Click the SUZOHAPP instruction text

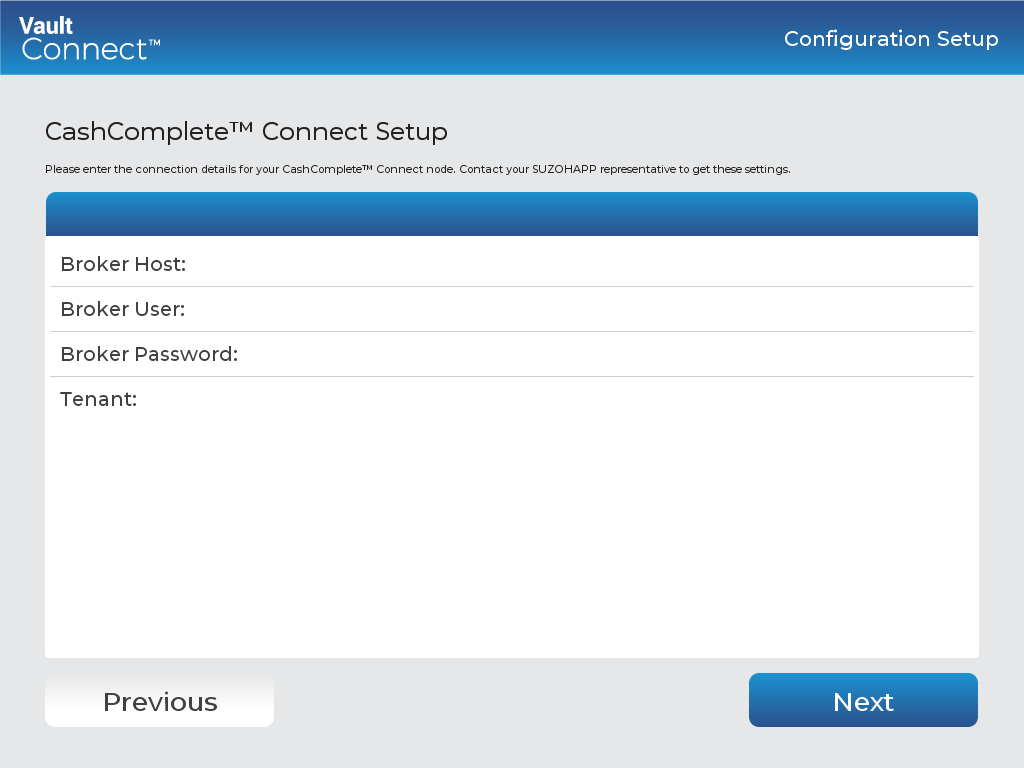(418, 169)
